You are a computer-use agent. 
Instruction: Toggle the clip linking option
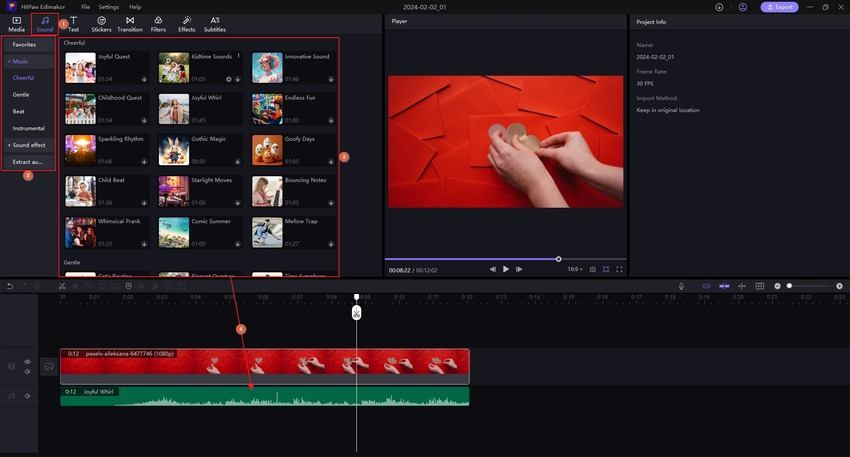point(706,286)
